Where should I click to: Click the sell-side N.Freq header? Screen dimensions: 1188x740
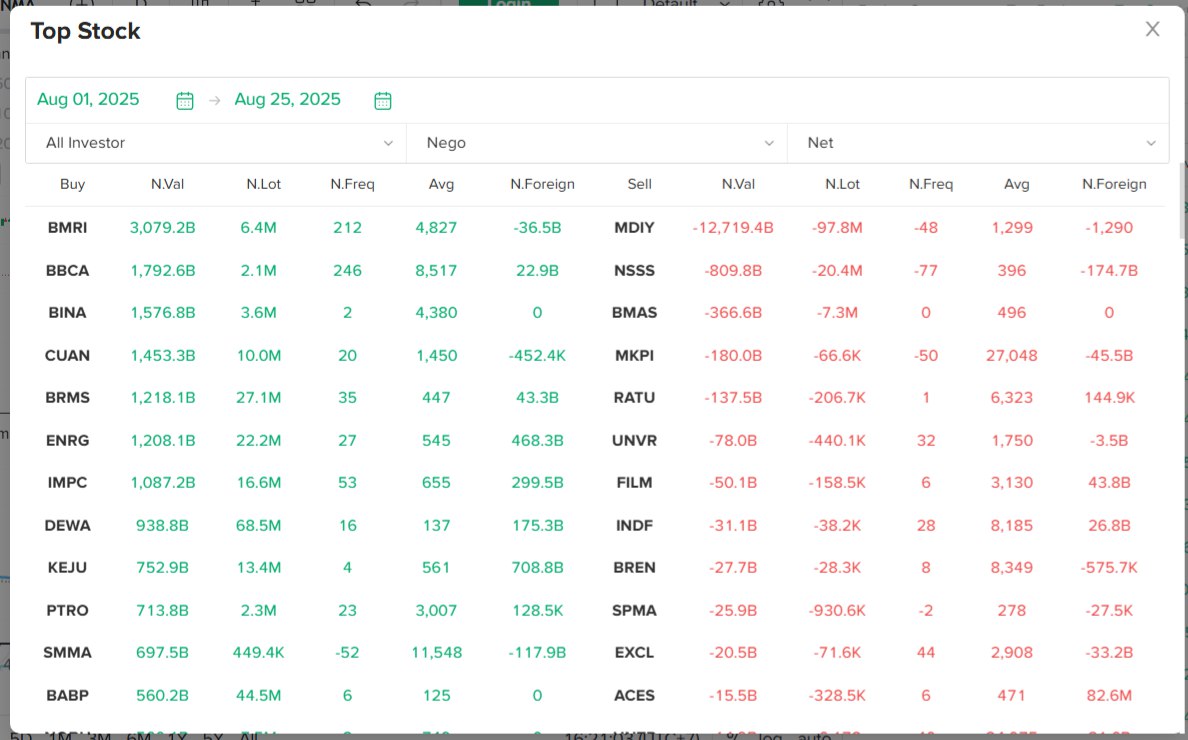point(931,184)
